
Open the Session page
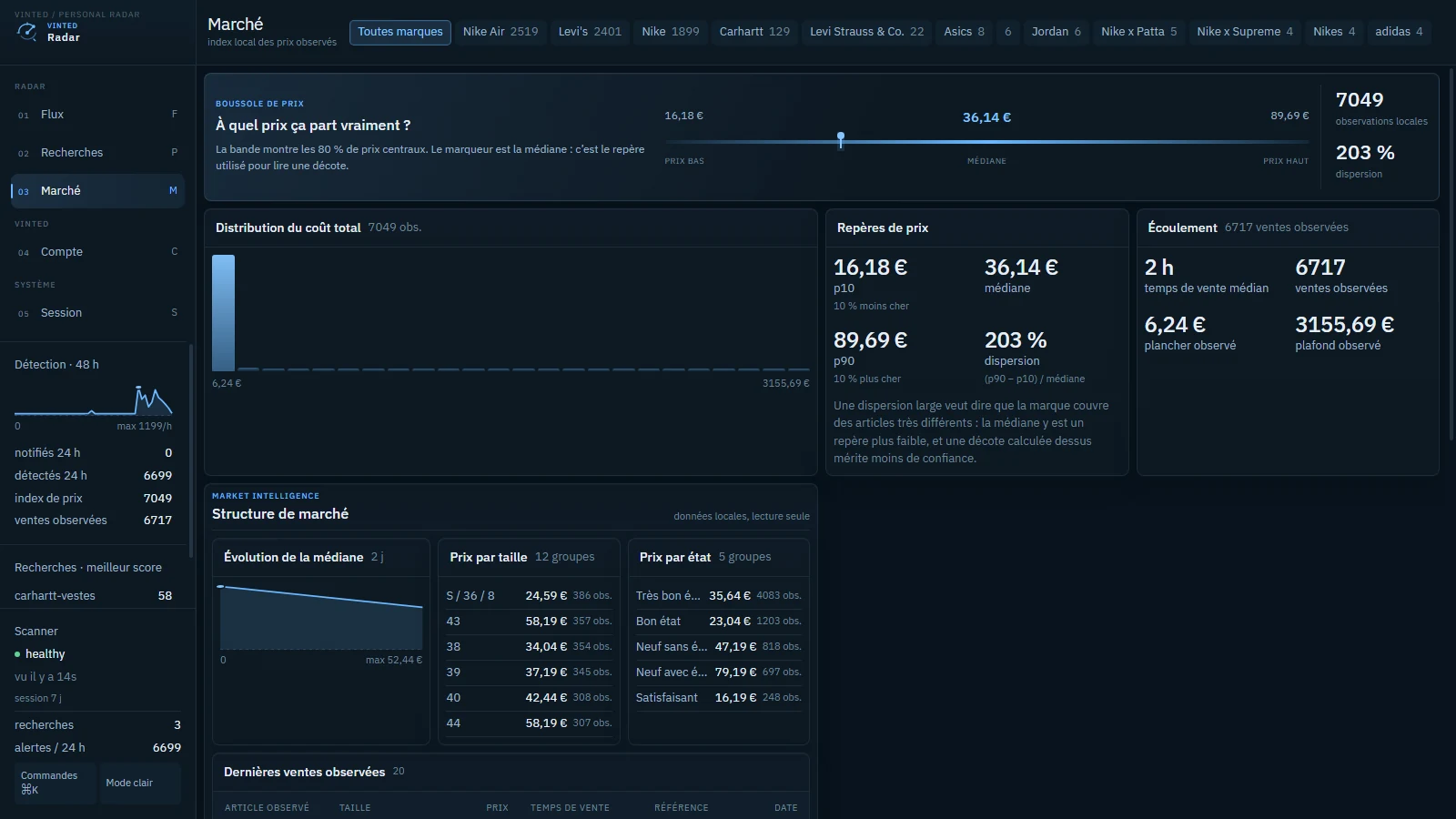pos(97,313)
